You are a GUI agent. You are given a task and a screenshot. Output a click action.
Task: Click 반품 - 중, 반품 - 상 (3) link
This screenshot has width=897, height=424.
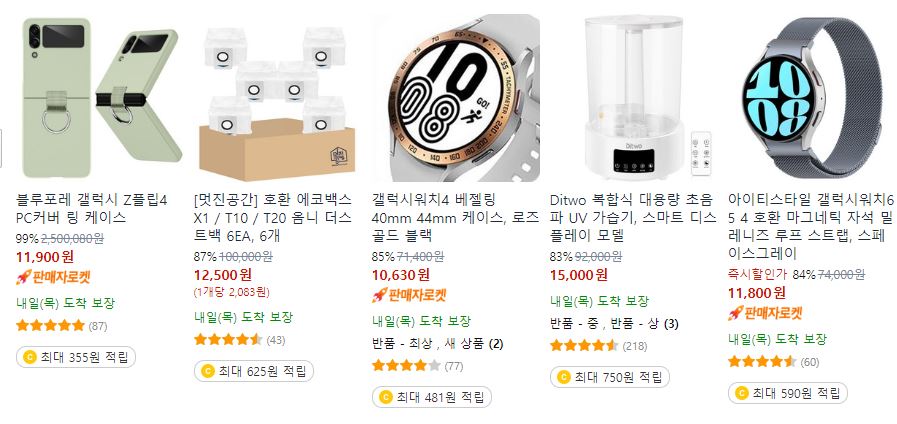pyautogui.click(x=614, y=324)
